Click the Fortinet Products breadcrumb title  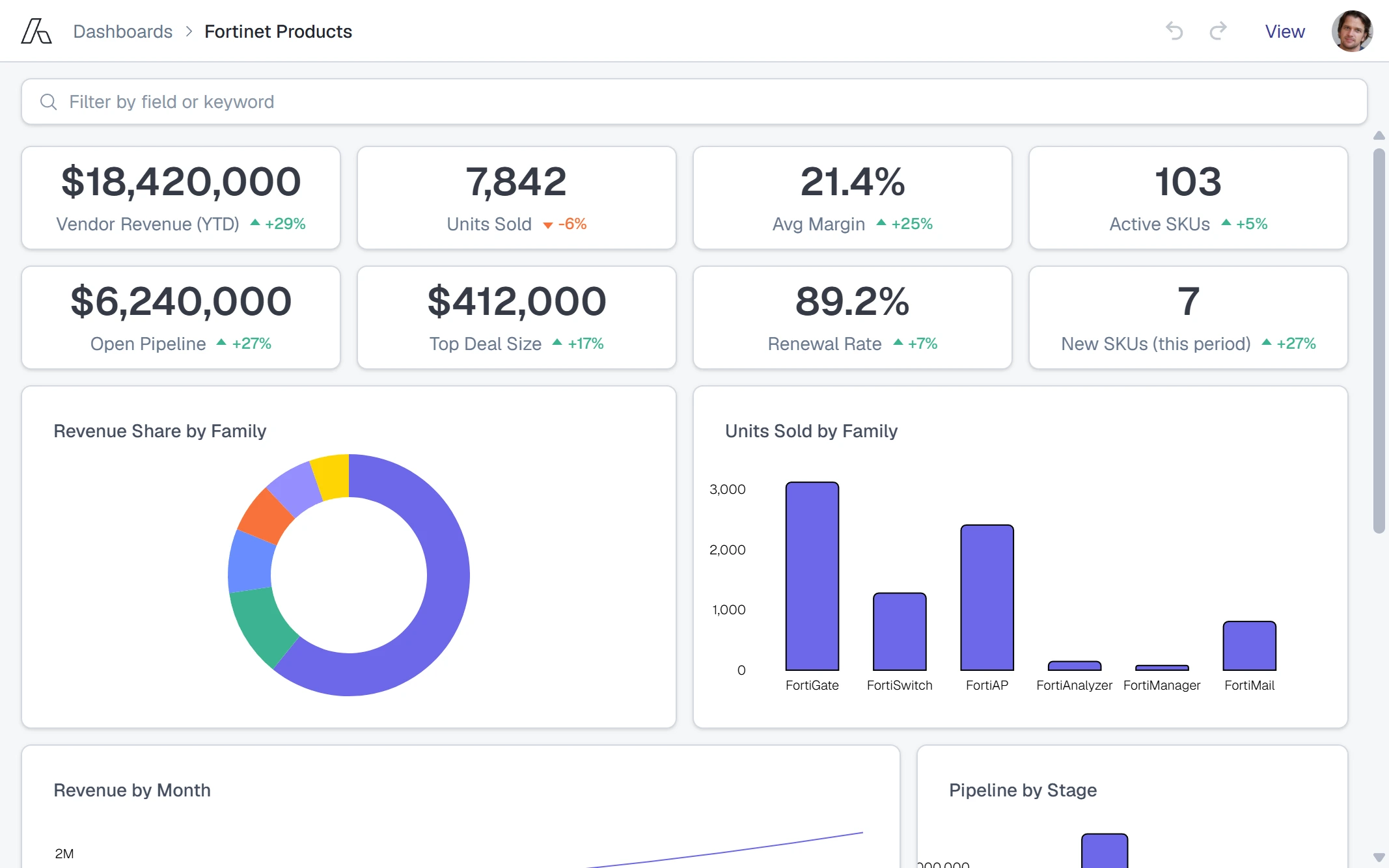click(278, 31)
